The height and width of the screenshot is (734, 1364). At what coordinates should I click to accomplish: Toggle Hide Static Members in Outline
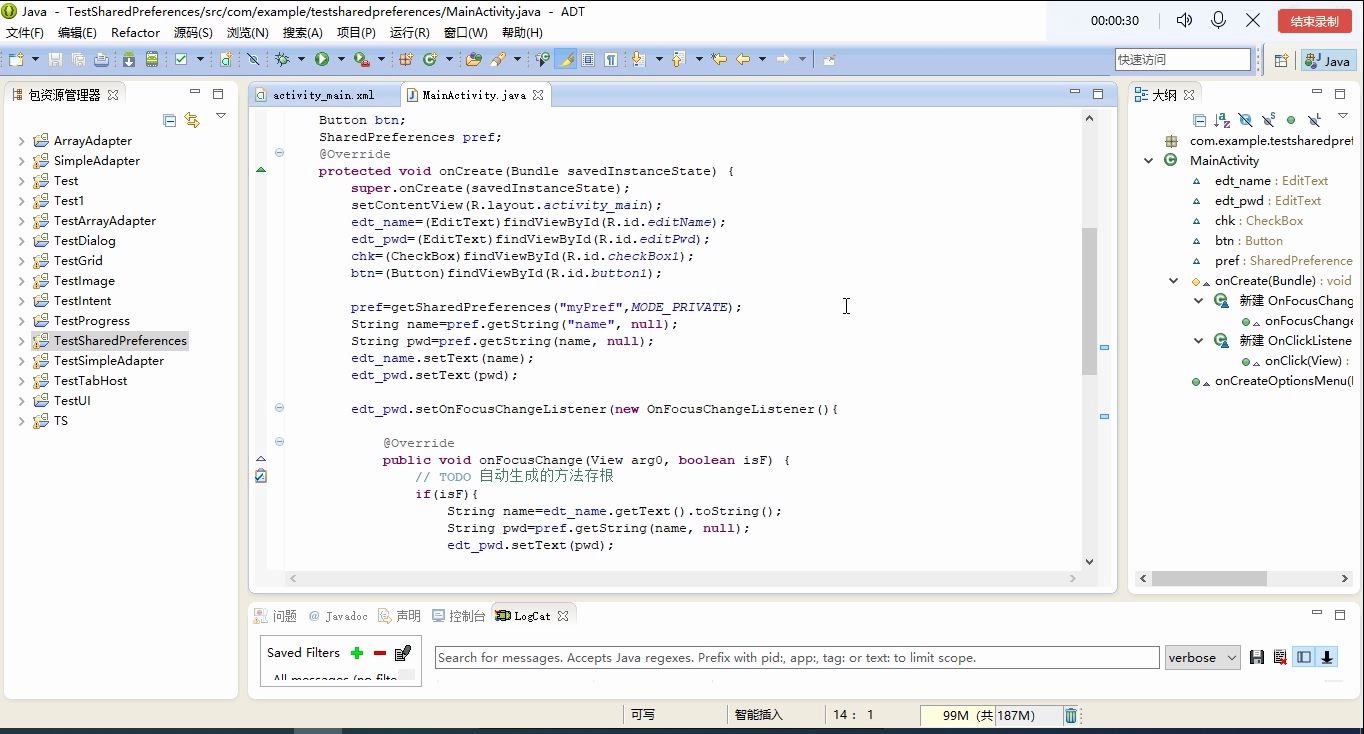[x=1268, y=120]
